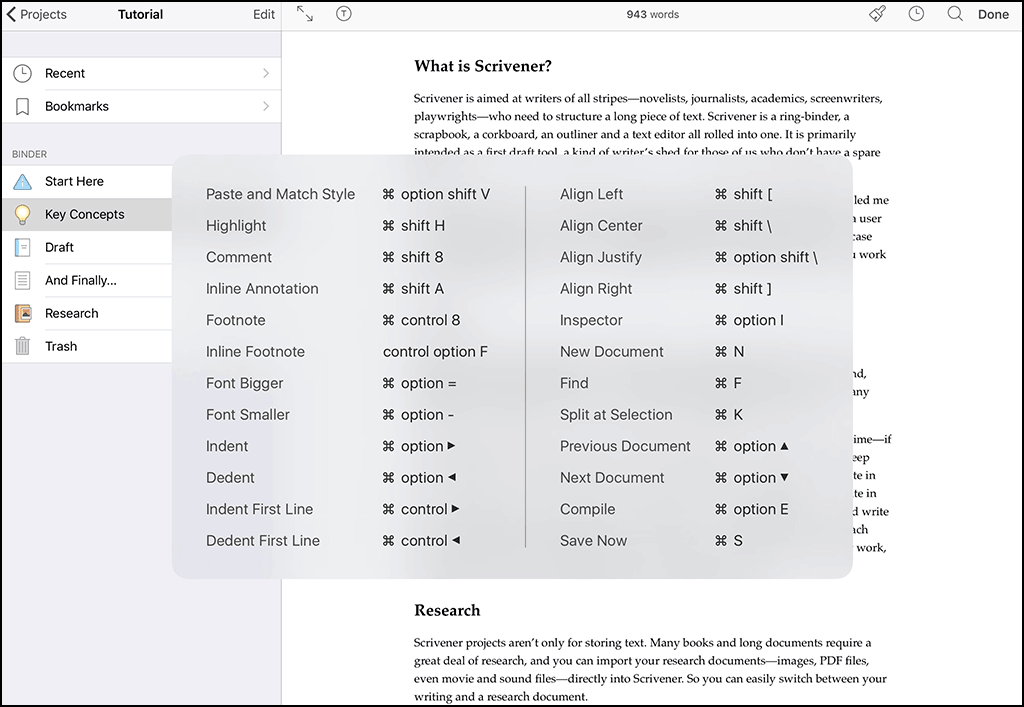This screenshot has width=1024, height=707.
Task: Click Draft folder icon
Action: coord(22,247)
